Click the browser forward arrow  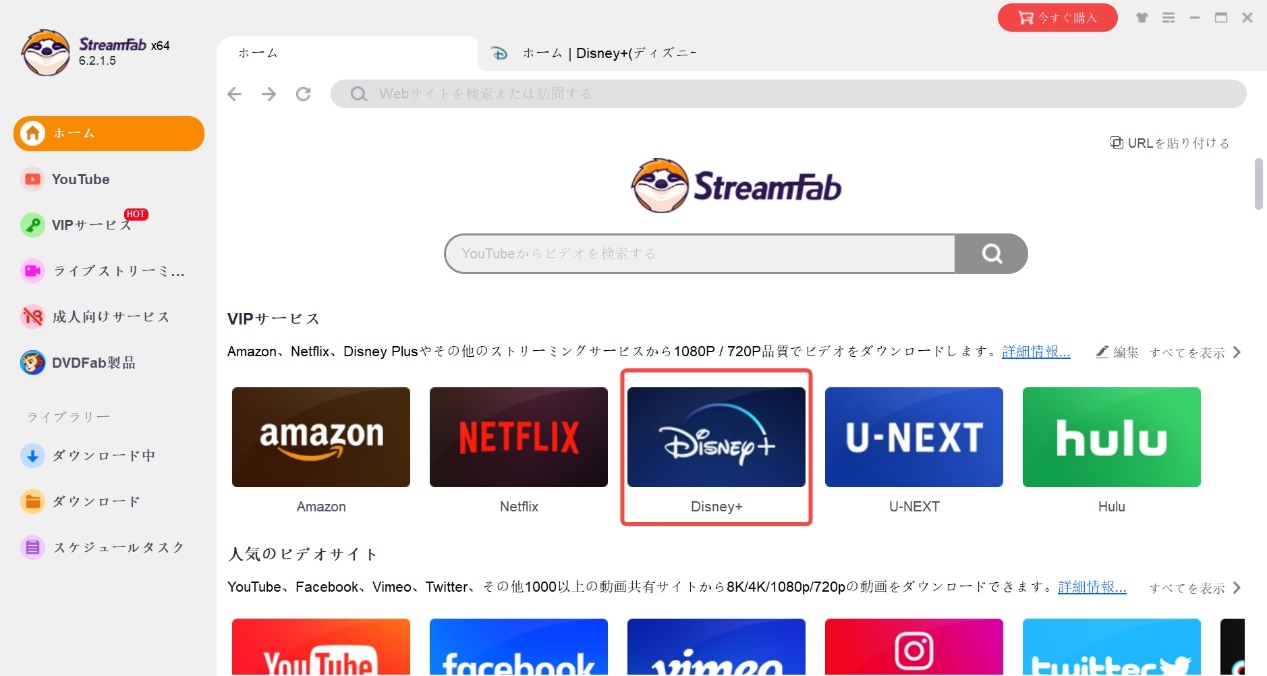[x=269, y=94]
